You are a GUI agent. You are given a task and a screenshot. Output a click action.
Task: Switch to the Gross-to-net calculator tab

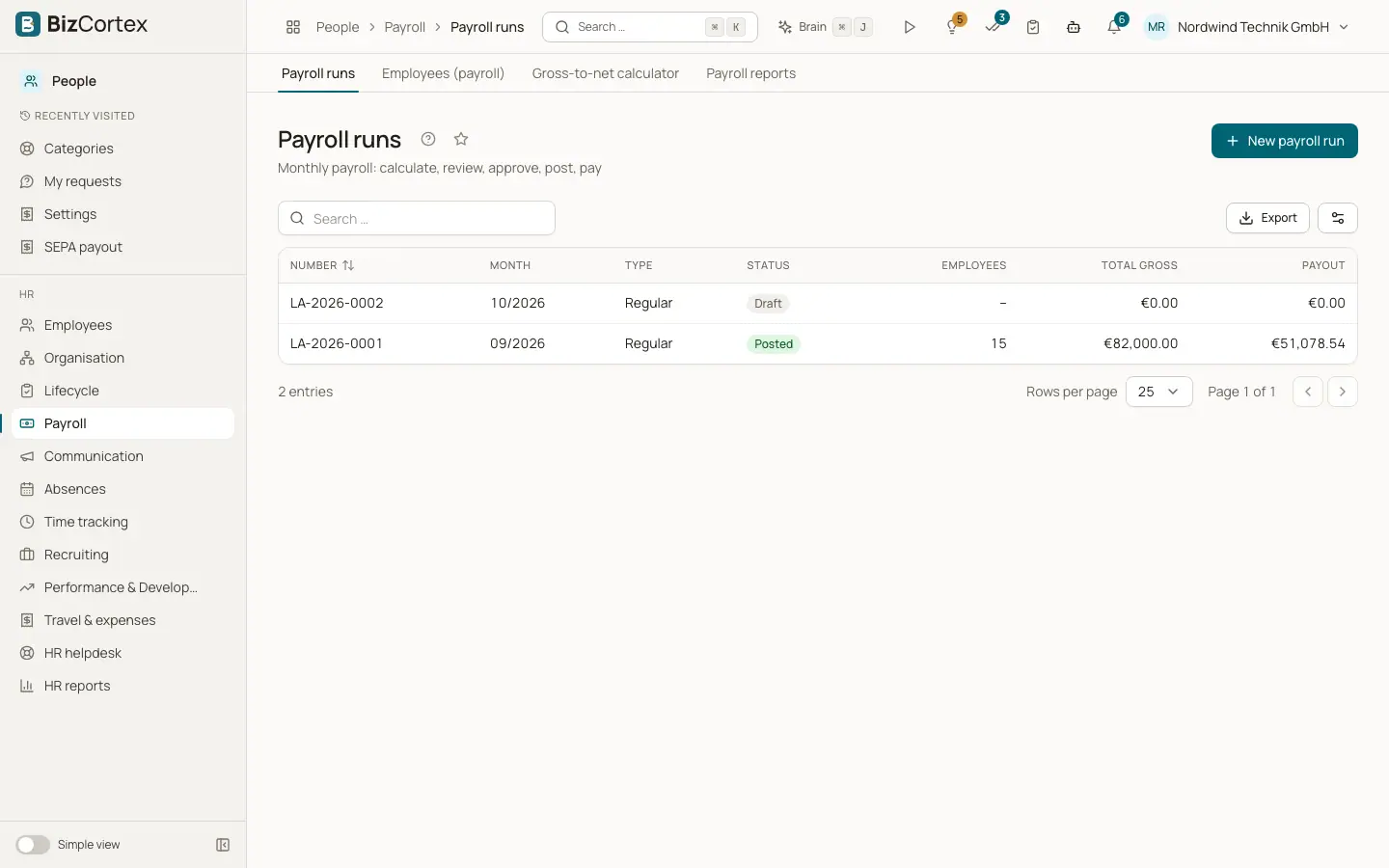click(606, 73)
